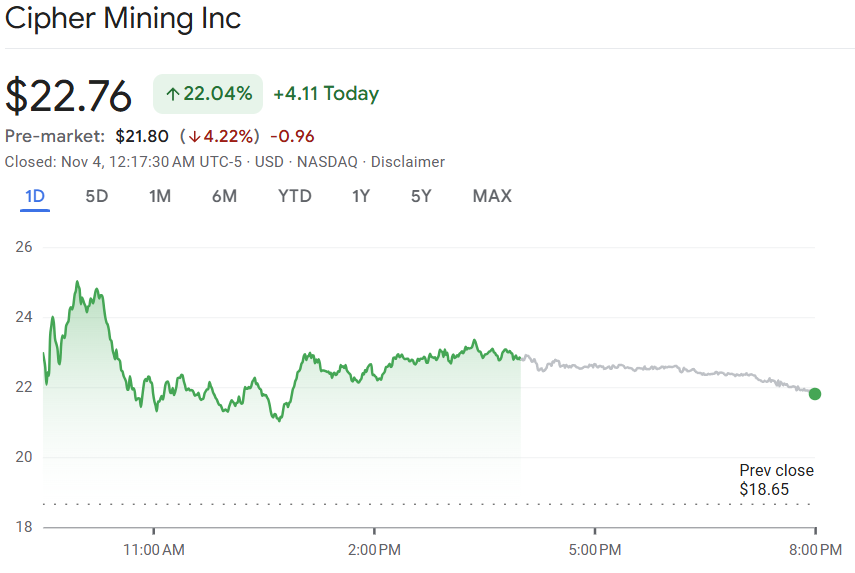Click the green up-arrow in percentage badge
855x573 pixels.
[x=172, y=94]
